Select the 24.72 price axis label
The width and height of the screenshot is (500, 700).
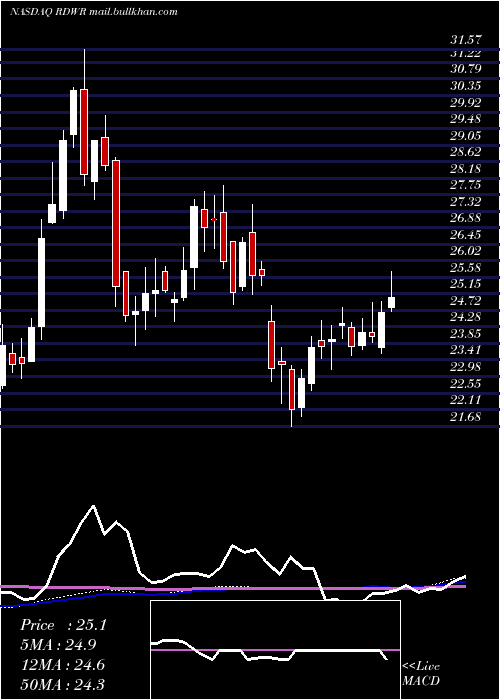[x=466, y=301]
